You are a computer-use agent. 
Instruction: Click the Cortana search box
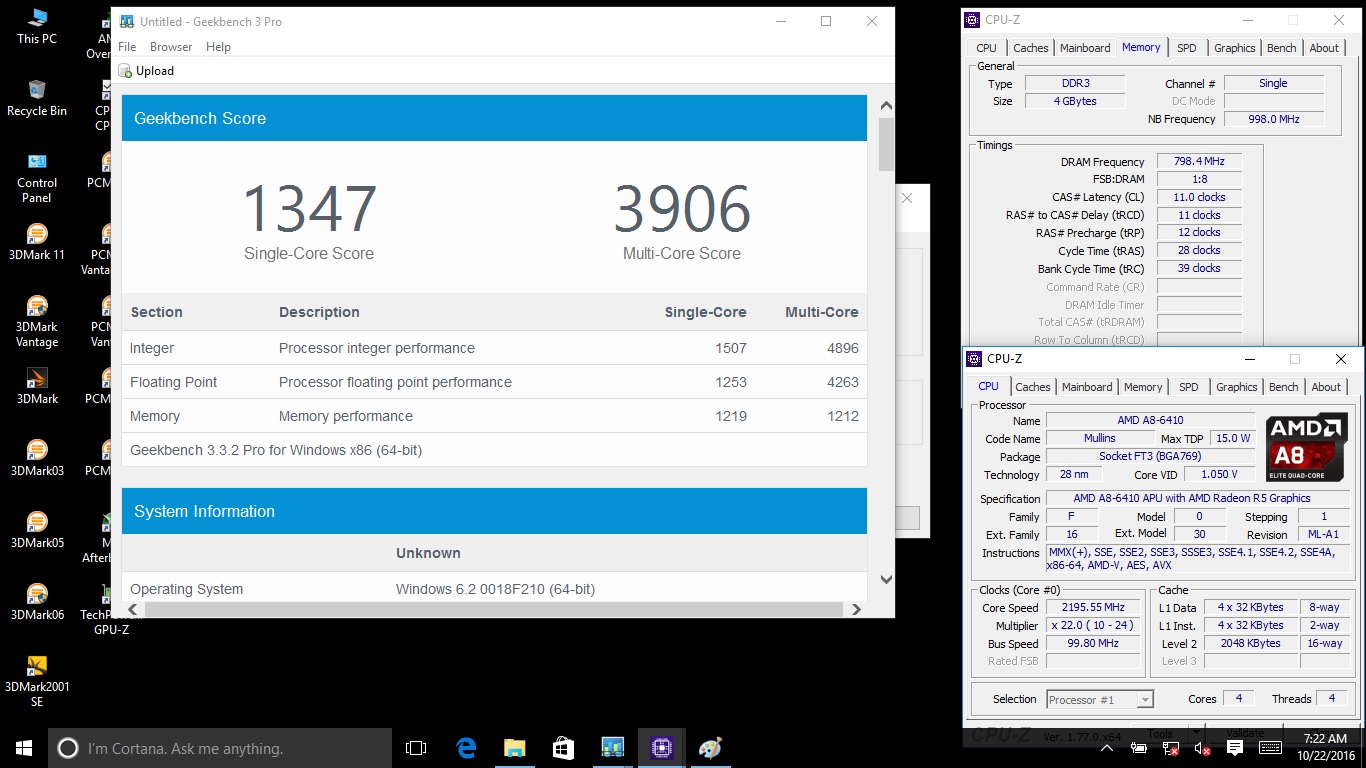[220, 748]
